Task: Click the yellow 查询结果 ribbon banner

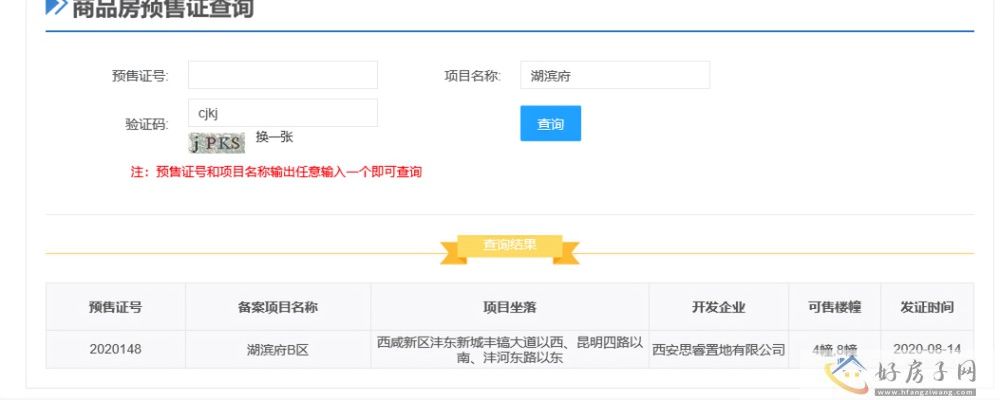Action: [510, 245]
